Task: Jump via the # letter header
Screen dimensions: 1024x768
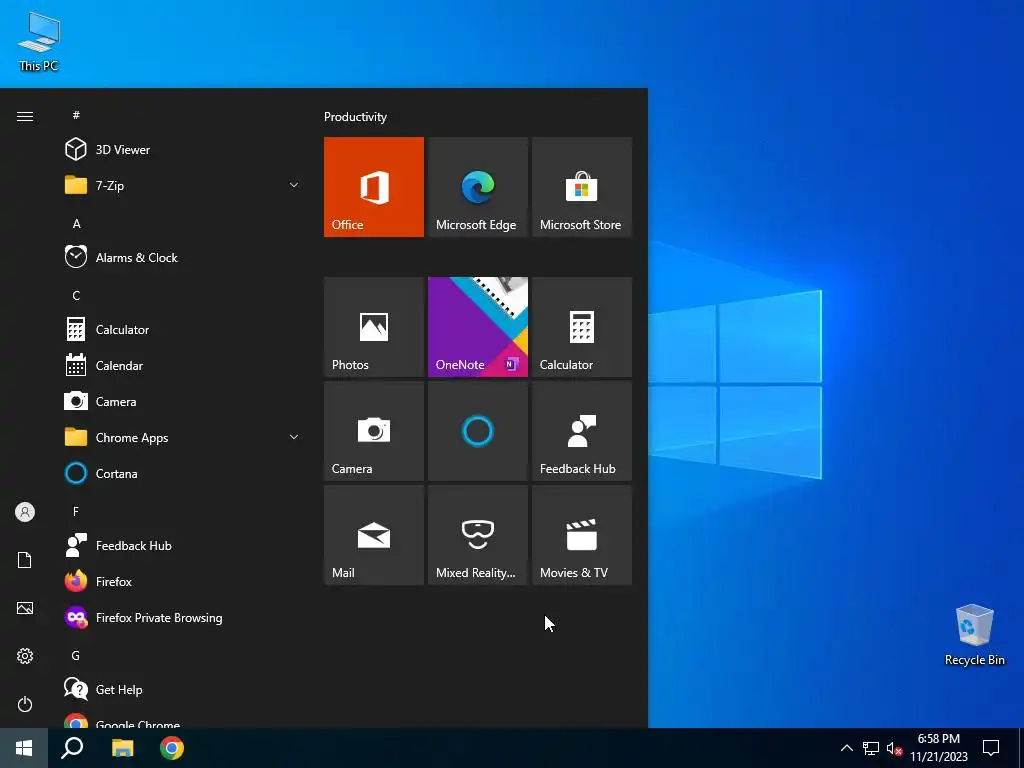Action: click(76, 115)
